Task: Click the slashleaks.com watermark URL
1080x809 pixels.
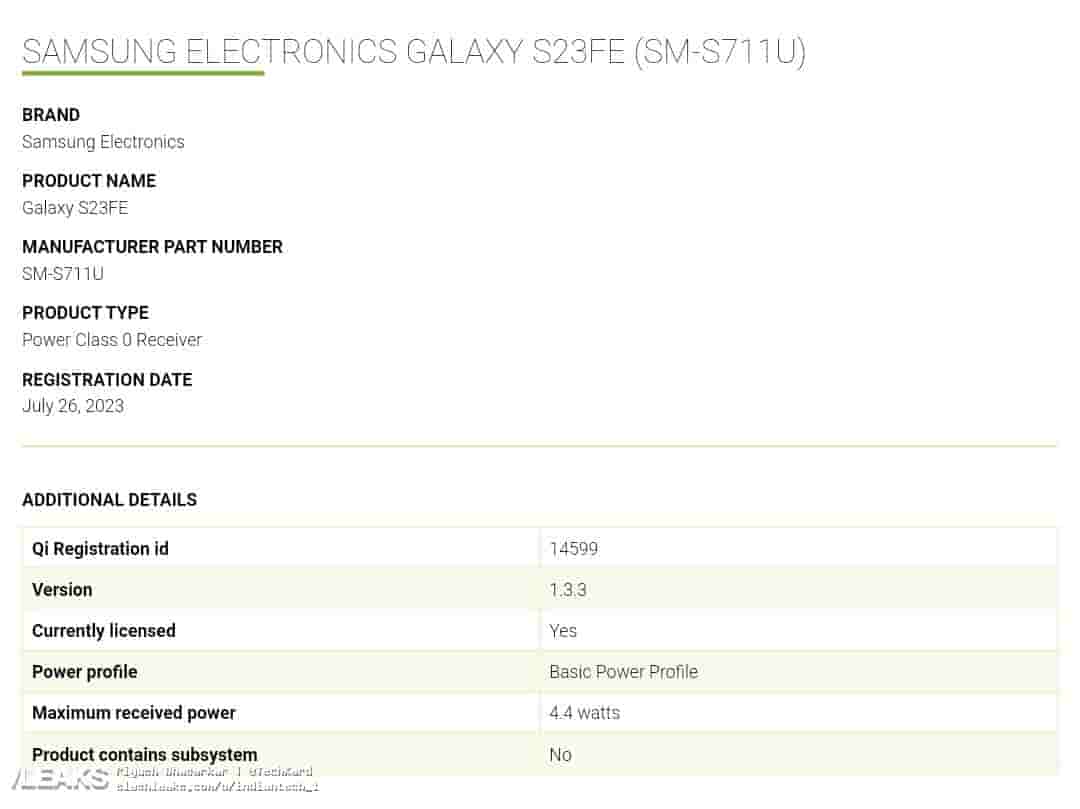Action: click(217, 787)
